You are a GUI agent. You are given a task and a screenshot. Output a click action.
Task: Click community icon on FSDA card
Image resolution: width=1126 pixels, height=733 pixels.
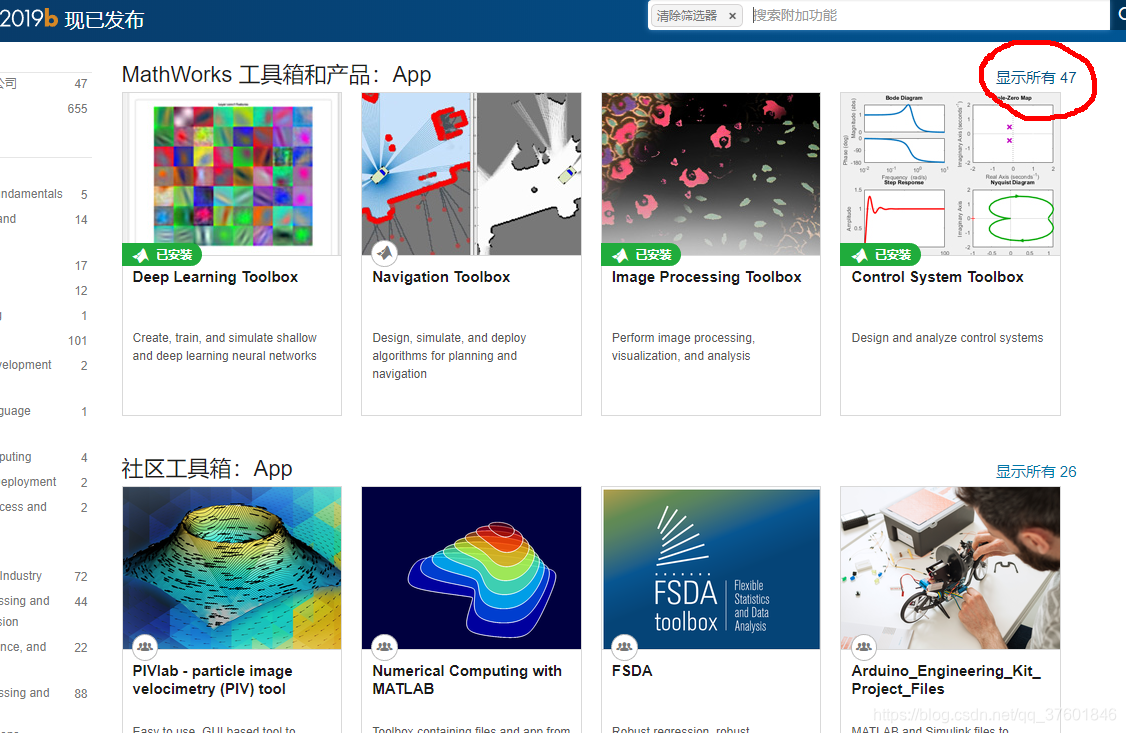[x=624, y=647]
